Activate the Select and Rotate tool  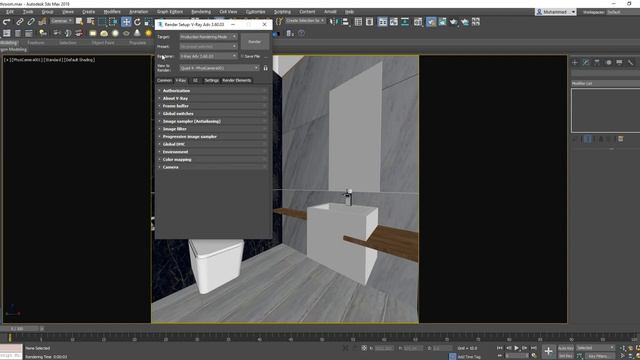[x=138, y=22]
